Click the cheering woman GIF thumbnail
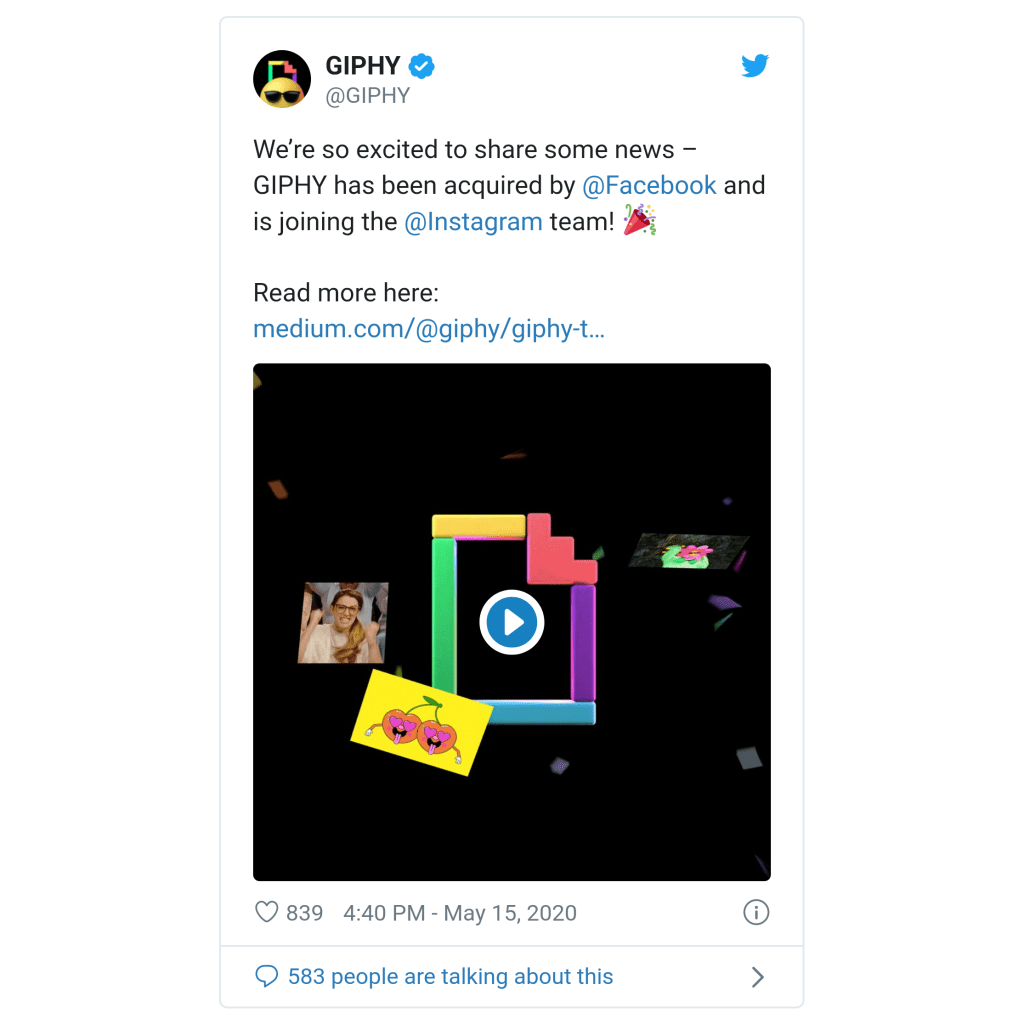1024x1024 pixels. 343,622
